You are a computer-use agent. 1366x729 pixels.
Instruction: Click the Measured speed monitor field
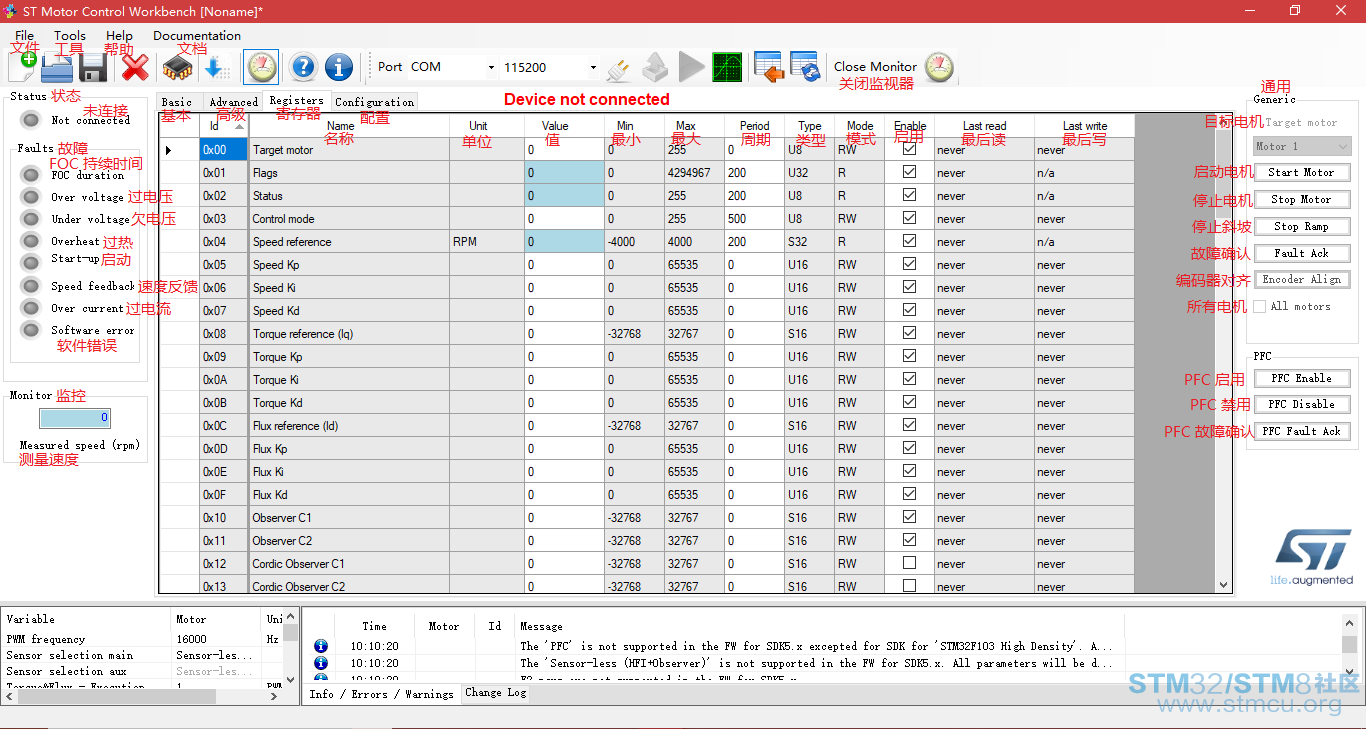(75, 418)
